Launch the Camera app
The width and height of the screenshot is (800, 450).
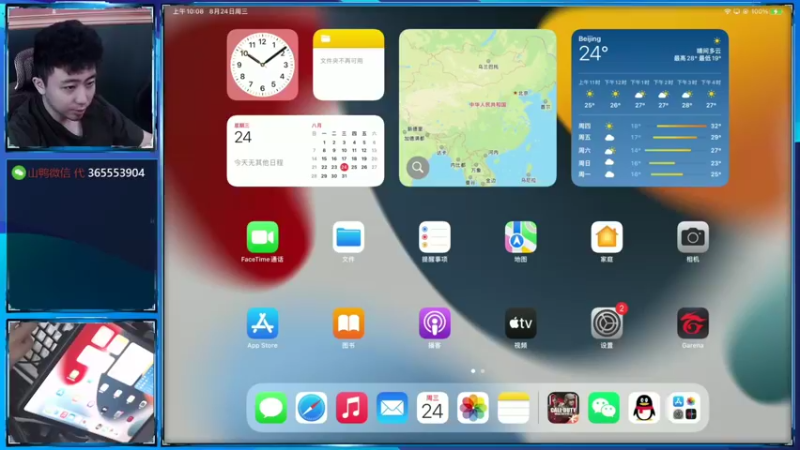coord(693,237)
